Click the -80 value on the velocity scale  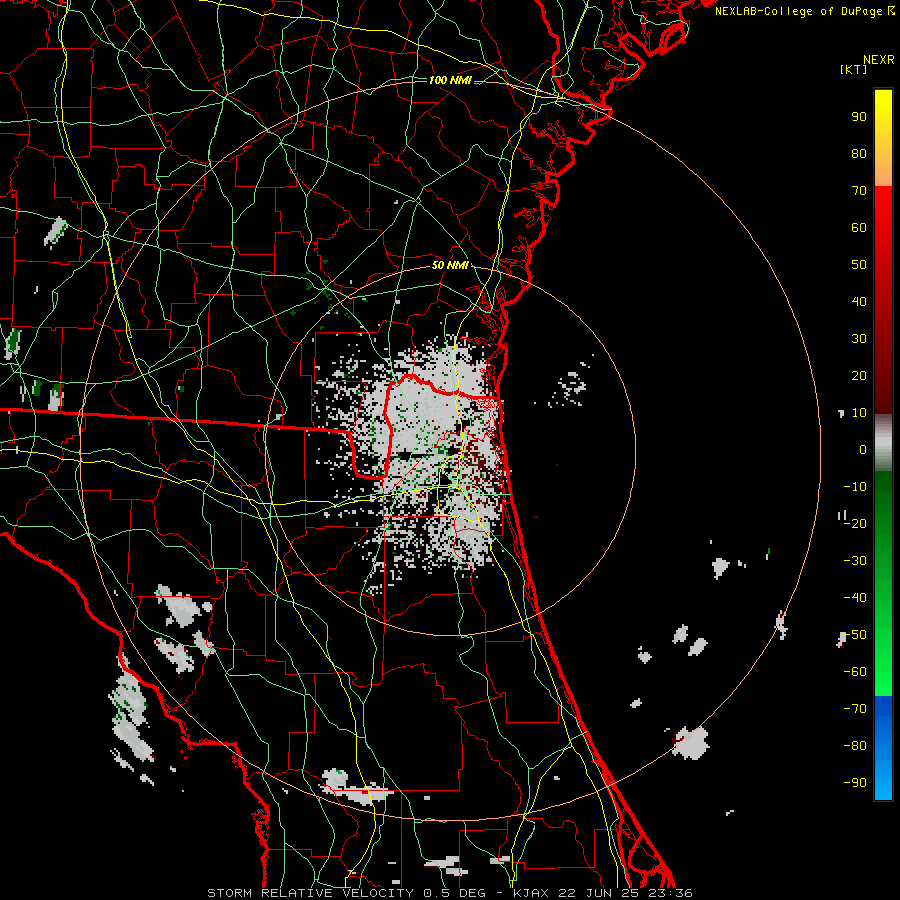(855, 746)
